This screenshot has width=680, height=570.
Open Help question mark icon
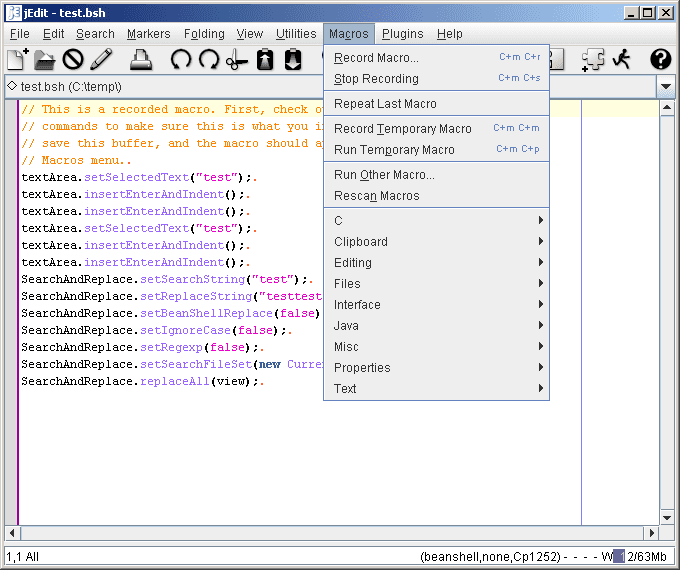click(660, 60)
